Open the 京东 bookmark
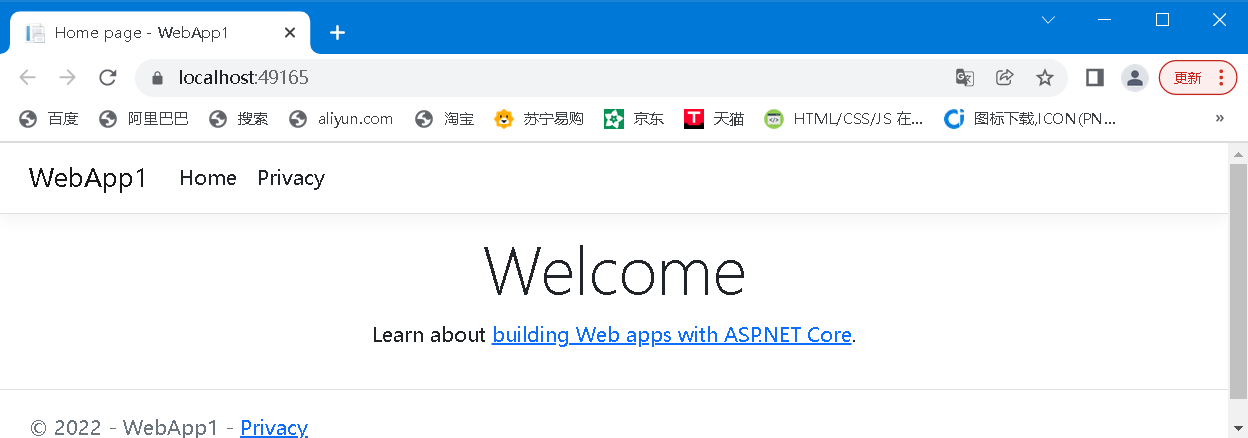Image resolution: width=1248 pixels, height=438 pixels. click(635, 119)
